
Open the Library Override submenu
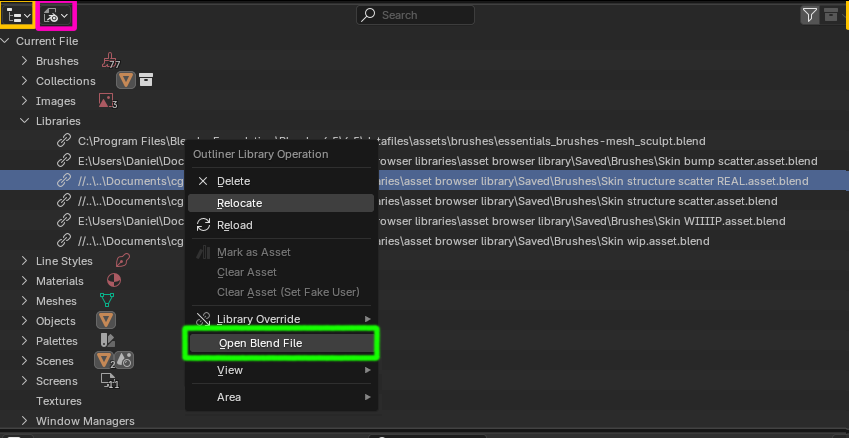tap(281, 319)
